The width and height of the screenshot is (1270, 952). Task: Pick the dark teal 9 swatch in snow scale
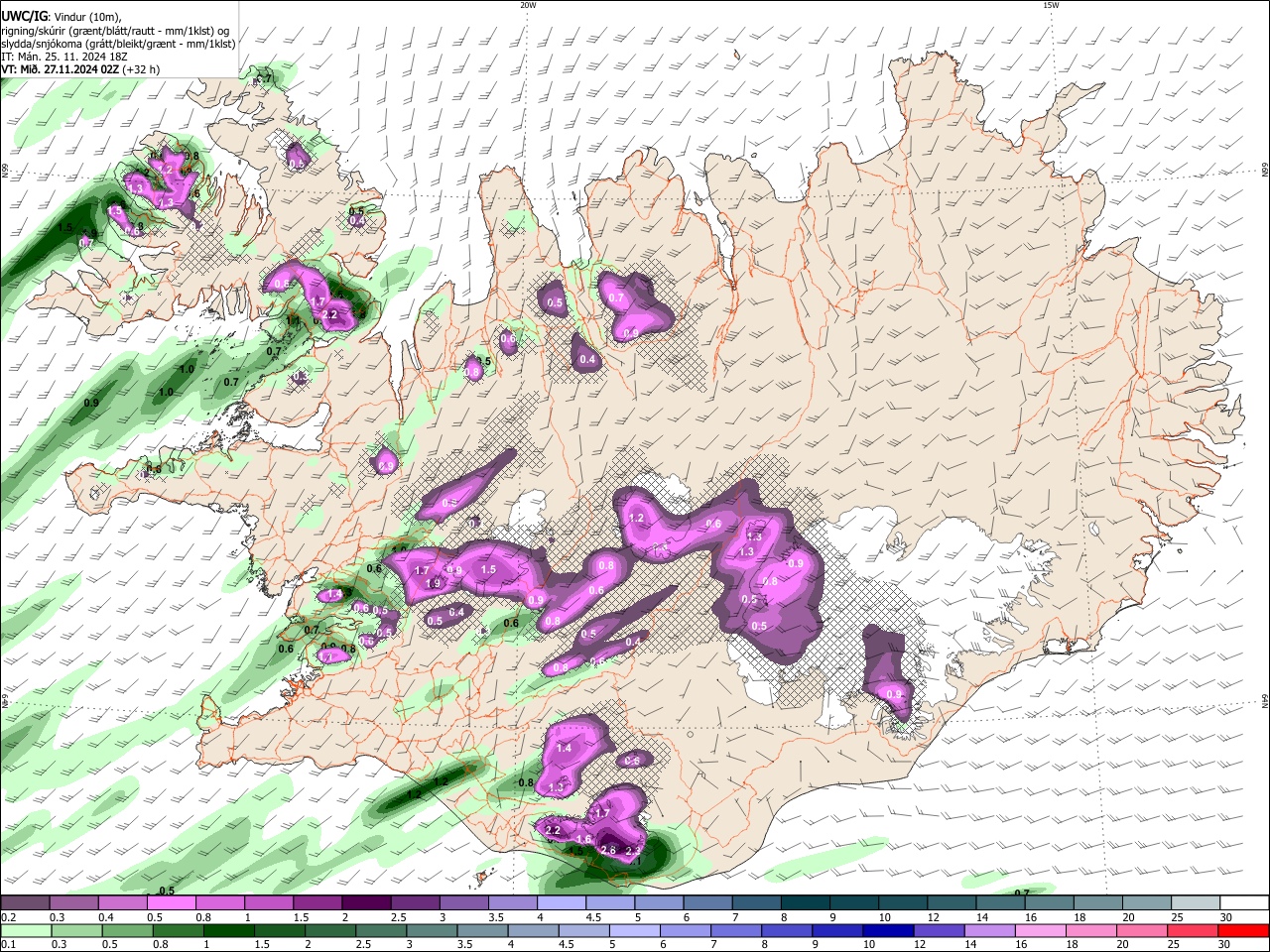click(854, 902)
